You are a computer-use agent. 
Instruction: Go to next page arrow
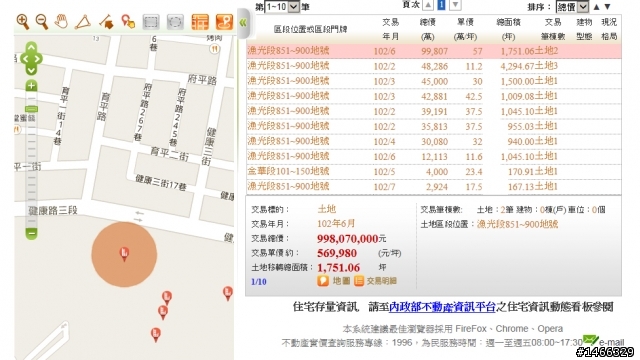click(x=455, y=5)
